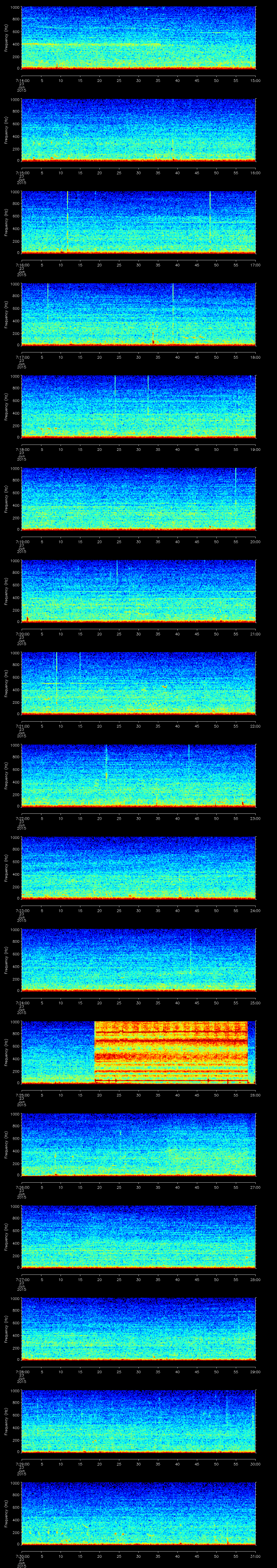Open the spectrogram panel starting at 7:29:00
The height and width of the screenshot is (1568, 277).
click(138, 1421)
